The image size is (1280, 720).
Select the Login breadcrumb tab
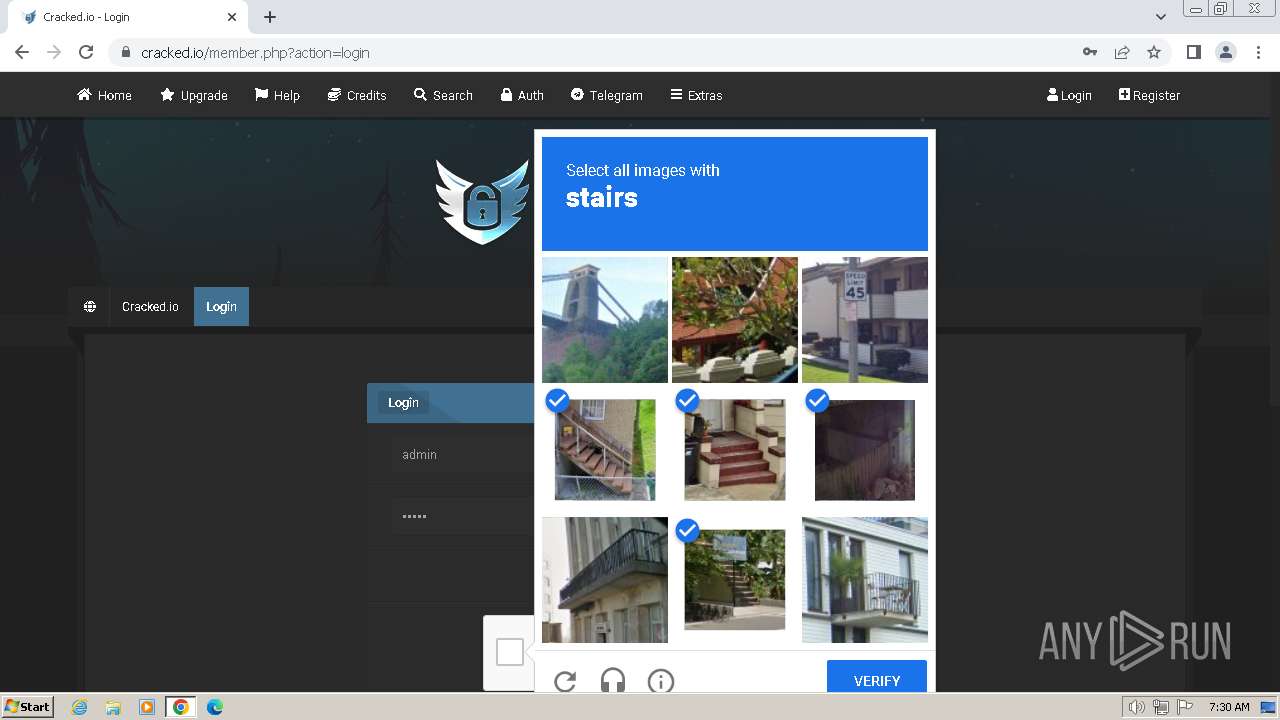pyautogui.click(x=221, y=306)
